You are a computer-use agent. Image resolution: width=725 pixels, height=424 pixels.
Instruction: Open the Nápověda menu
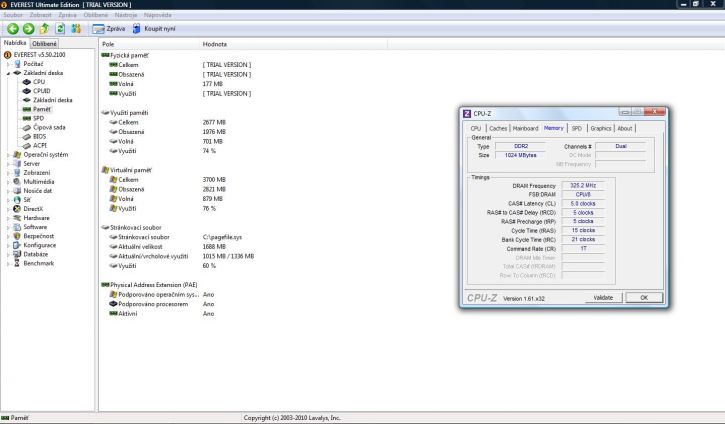click(x=158, y=15)
